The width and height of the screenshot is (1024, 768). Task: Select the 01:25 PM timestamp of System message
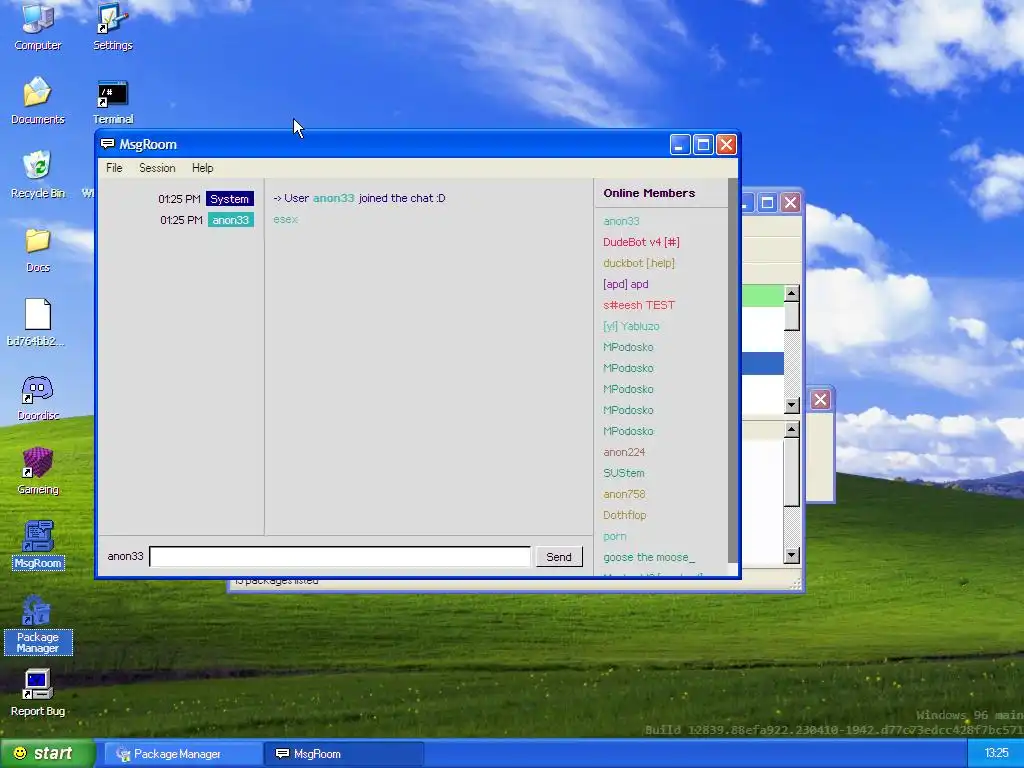click(179, 199)
